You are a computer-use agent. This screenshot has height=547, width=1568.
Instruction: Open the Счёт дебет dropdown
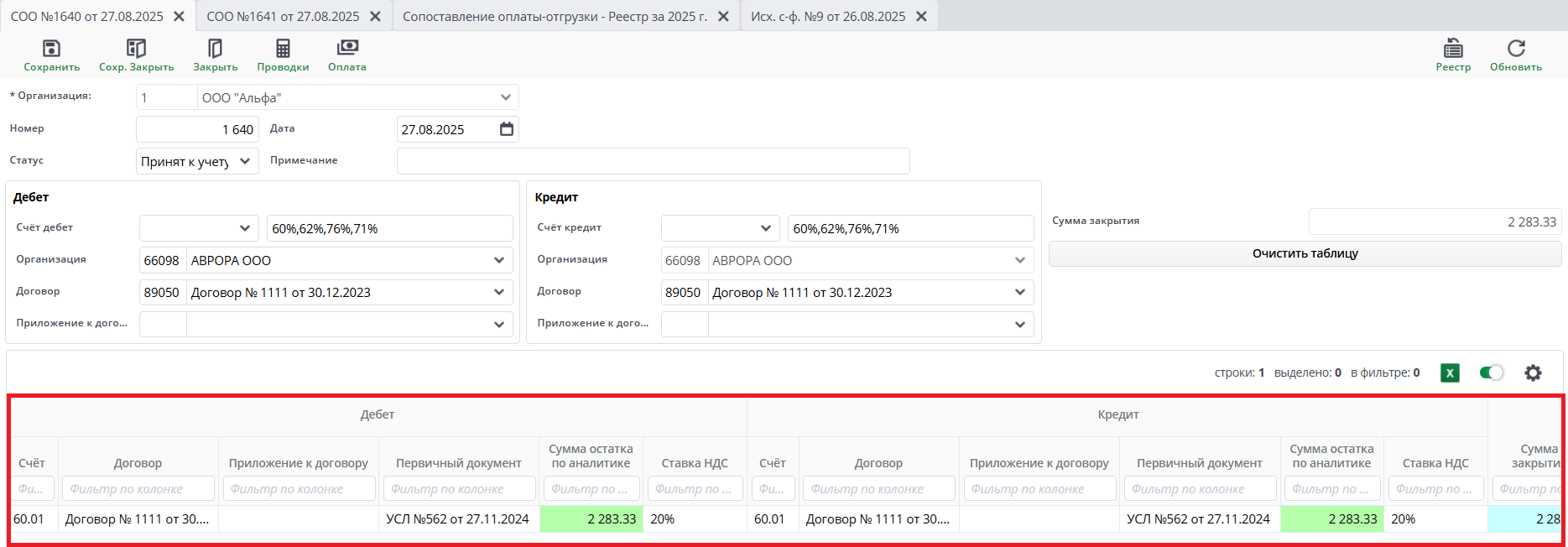pyautogui.click(x=244, y=228)
